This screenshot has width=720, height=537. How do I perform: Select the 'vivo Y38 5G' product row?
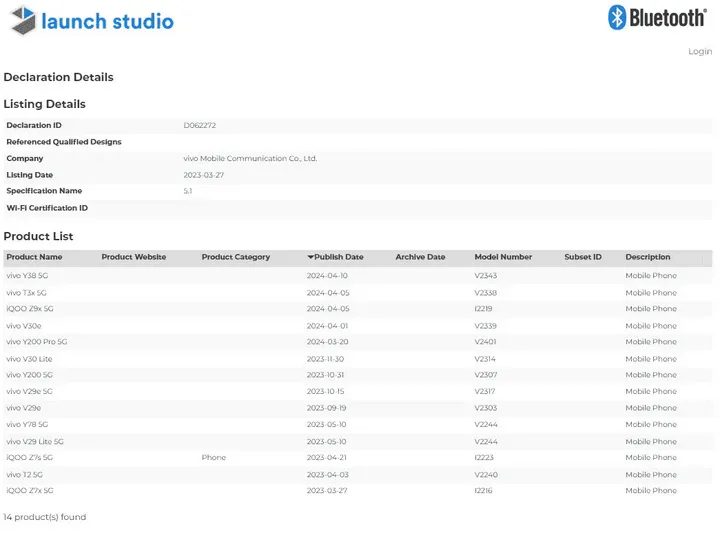click(358, 276)
